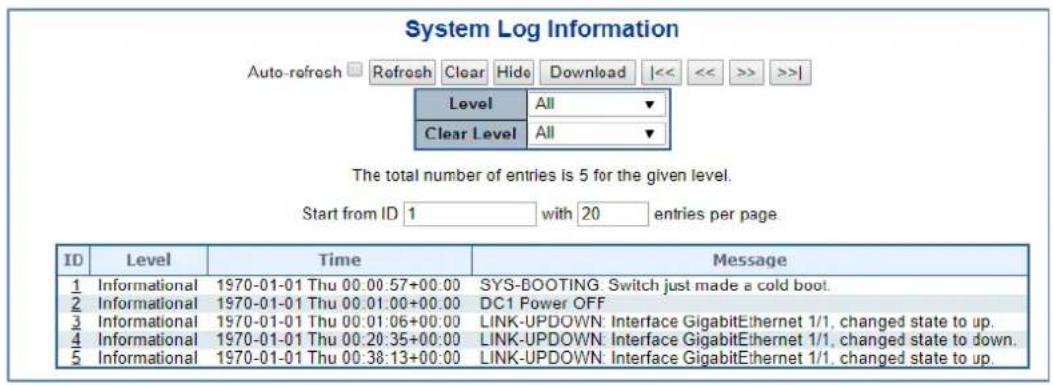Focus the entries per page field
This screenshot has width=1053, height=385.
[x=612, y=214]
